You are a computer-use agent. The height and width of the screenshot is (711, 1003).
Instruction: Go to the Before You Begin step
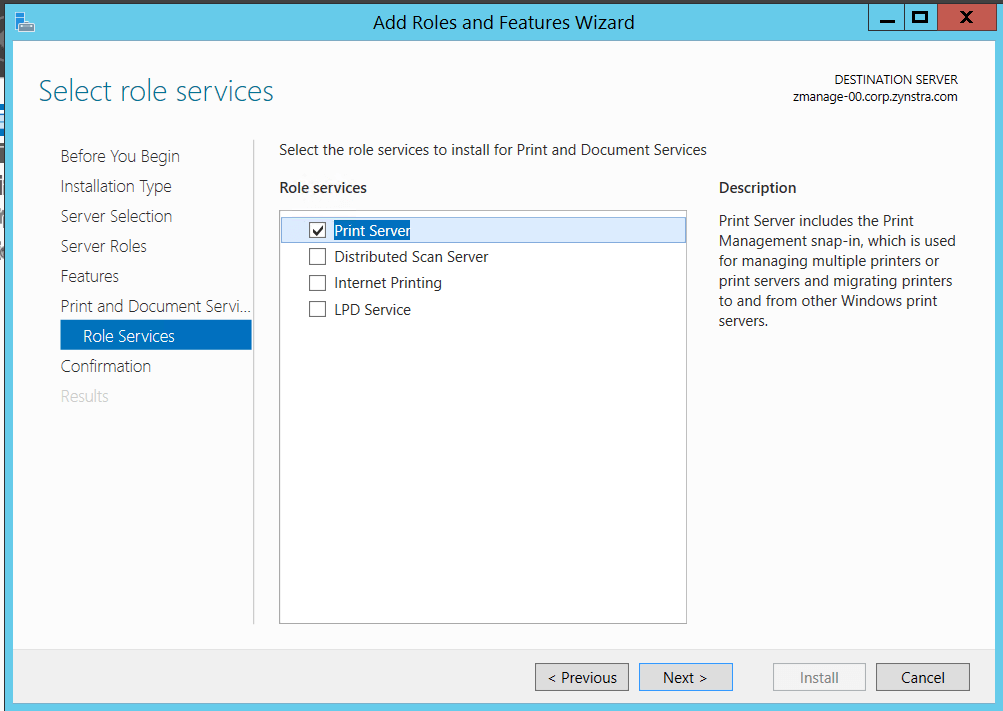point(120,156)
